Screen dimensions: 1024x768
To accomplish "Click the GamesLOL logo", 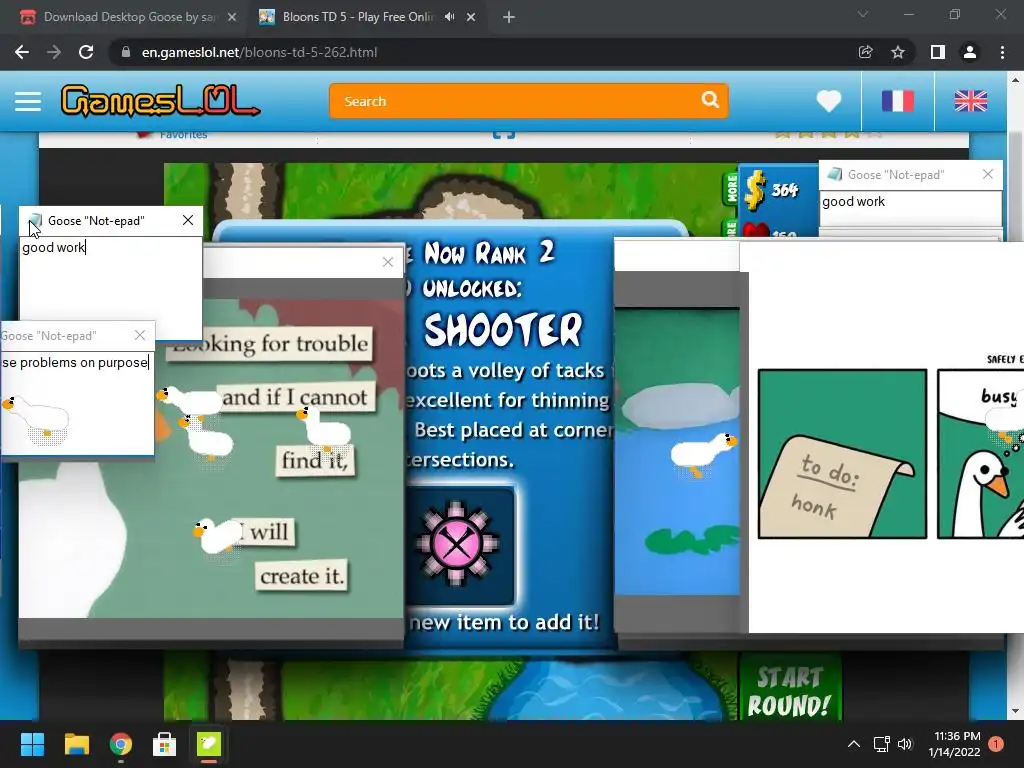I will point(160,101).
